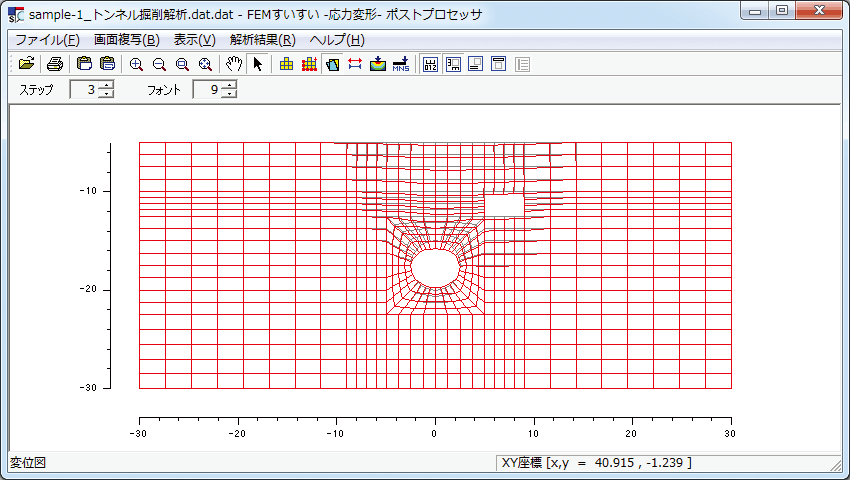850x480 pixels.
Task: Open the 画面複写(B) menu
Action: pos(127,40)
